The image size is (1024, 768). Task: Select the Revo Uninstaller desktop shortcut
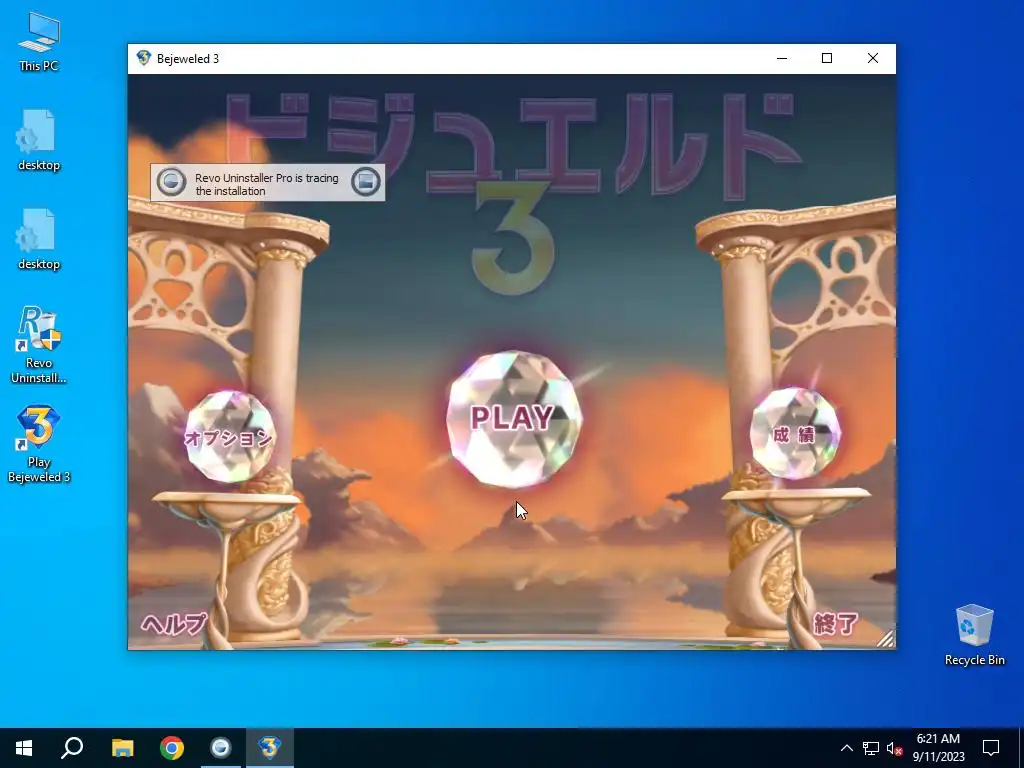(39, 345)
